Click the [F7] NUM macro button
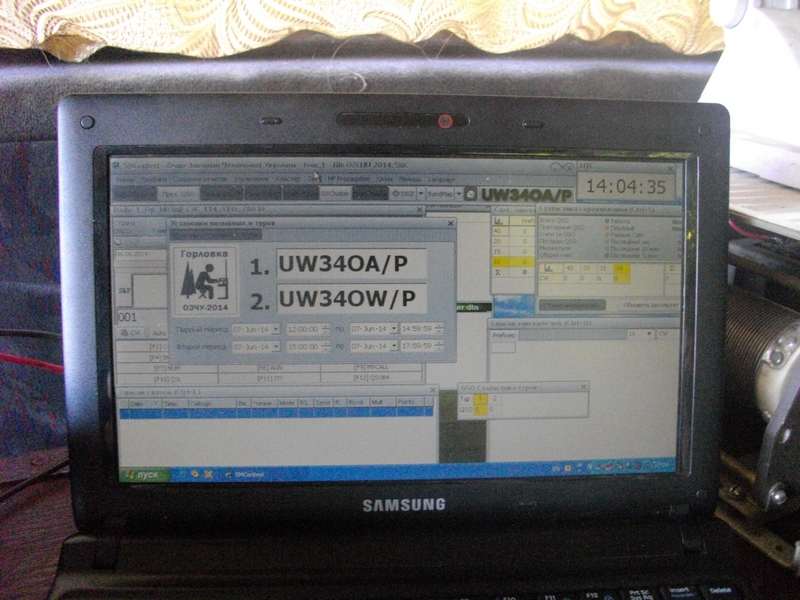Viewport: 800px width, 600px height. click(x=167, y=368)
